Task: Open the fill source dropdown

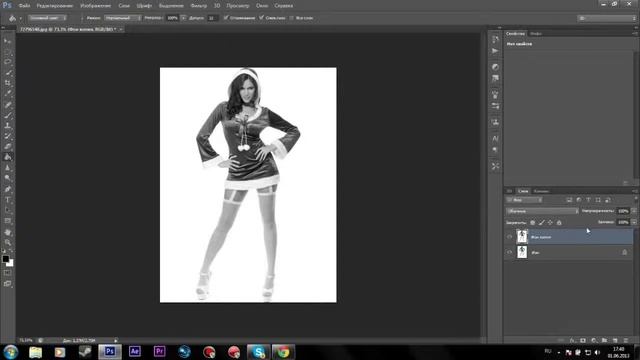Action: 47,18
